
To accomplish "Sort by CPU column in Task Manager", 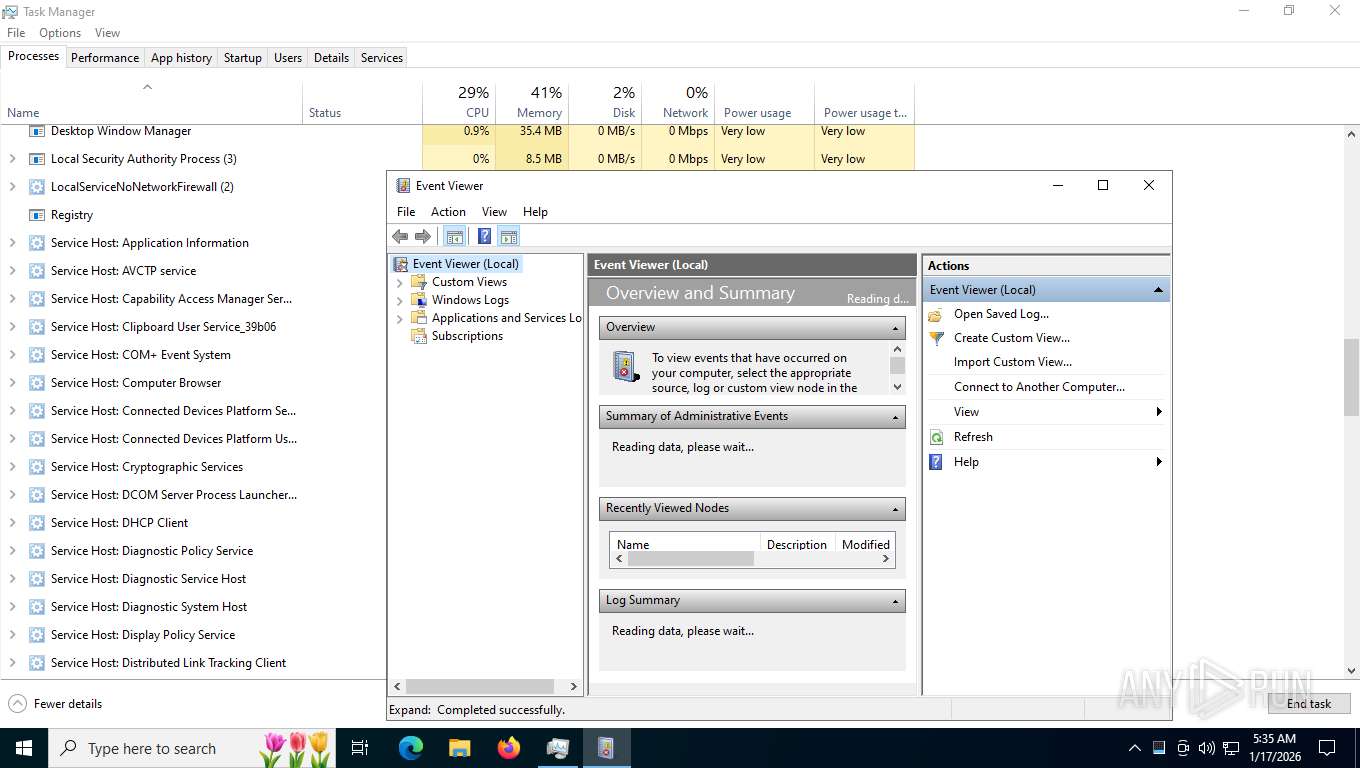I will (458, 102).
